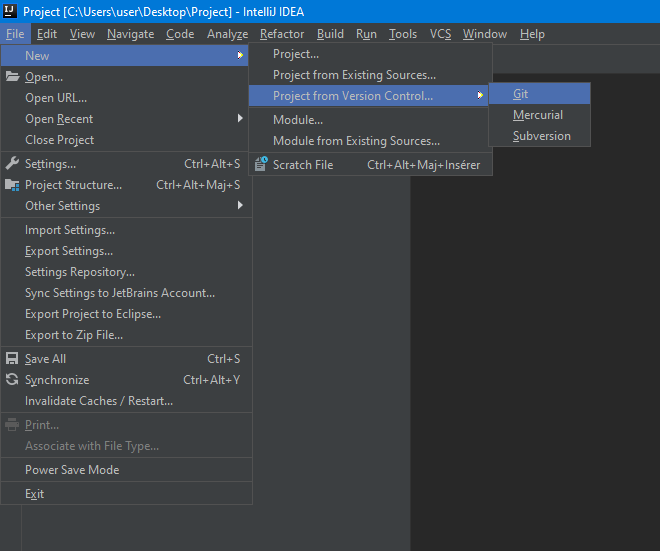Select Mercurial from the version control submenu
The height and width of the screenshot is (551, 660).
pos(539,114)
